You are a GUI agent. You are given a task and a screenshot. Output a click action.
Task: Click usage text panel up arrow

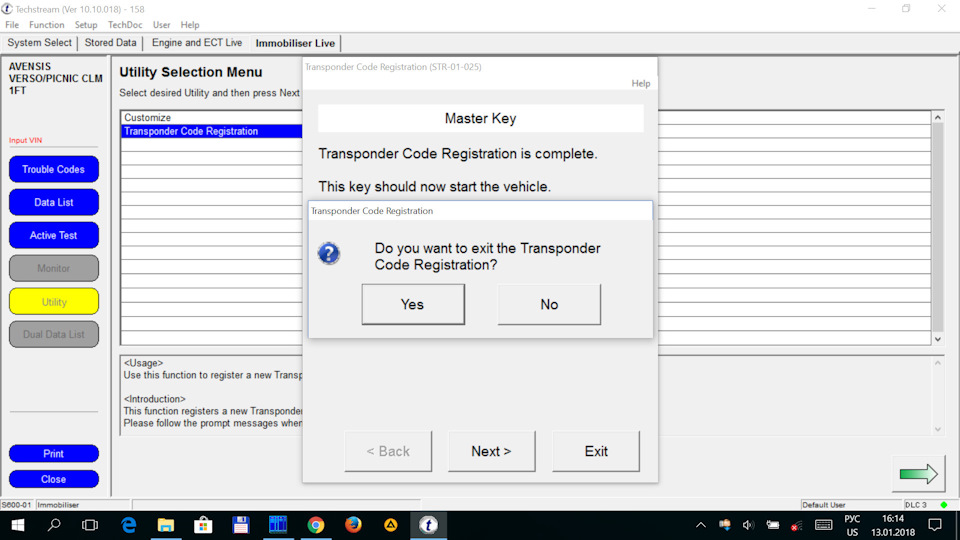tap(937, 364)
